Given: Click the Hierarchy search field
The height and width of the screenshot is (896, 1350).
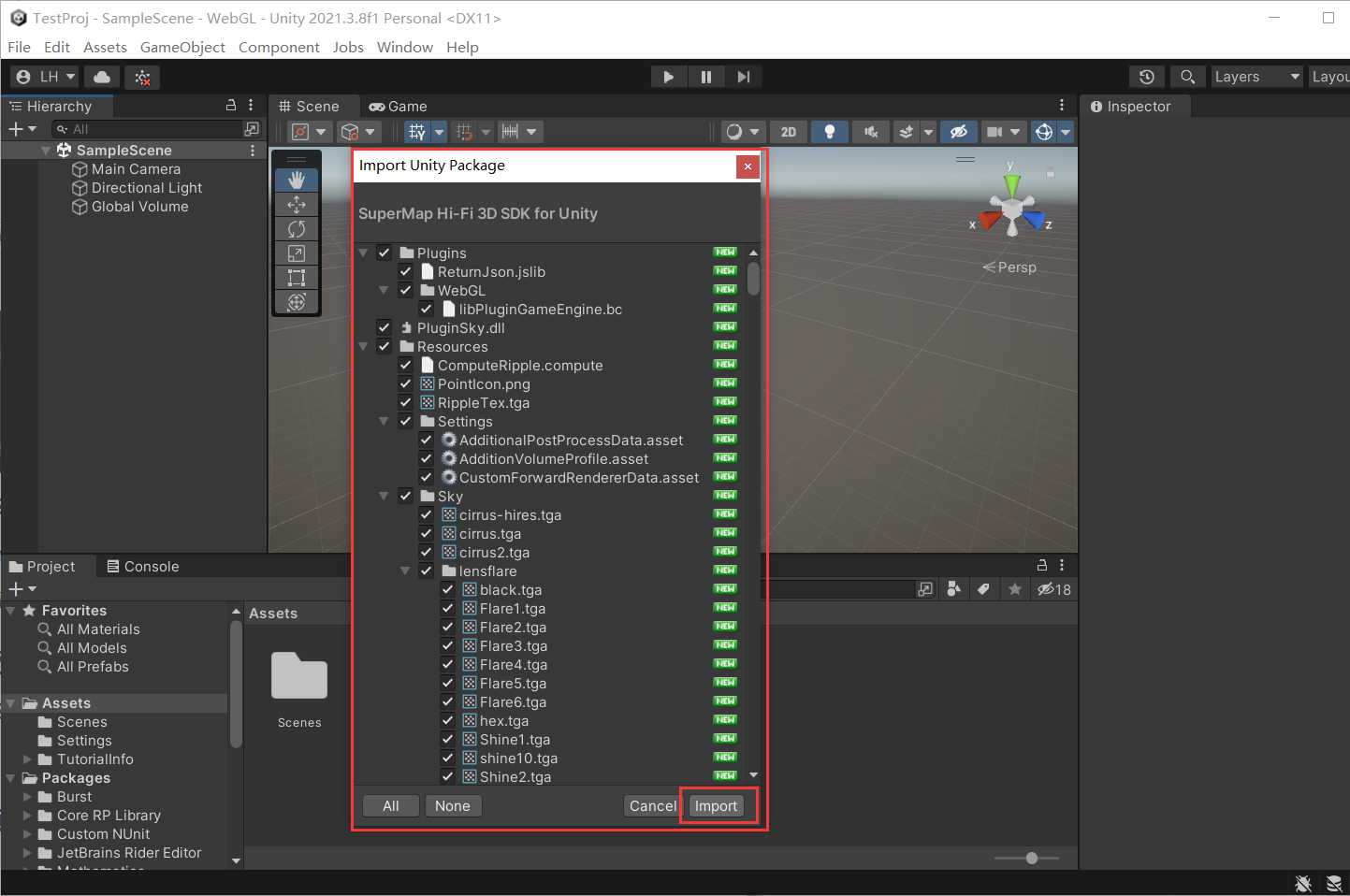Looking at the screenshot, I should point(146,129).
